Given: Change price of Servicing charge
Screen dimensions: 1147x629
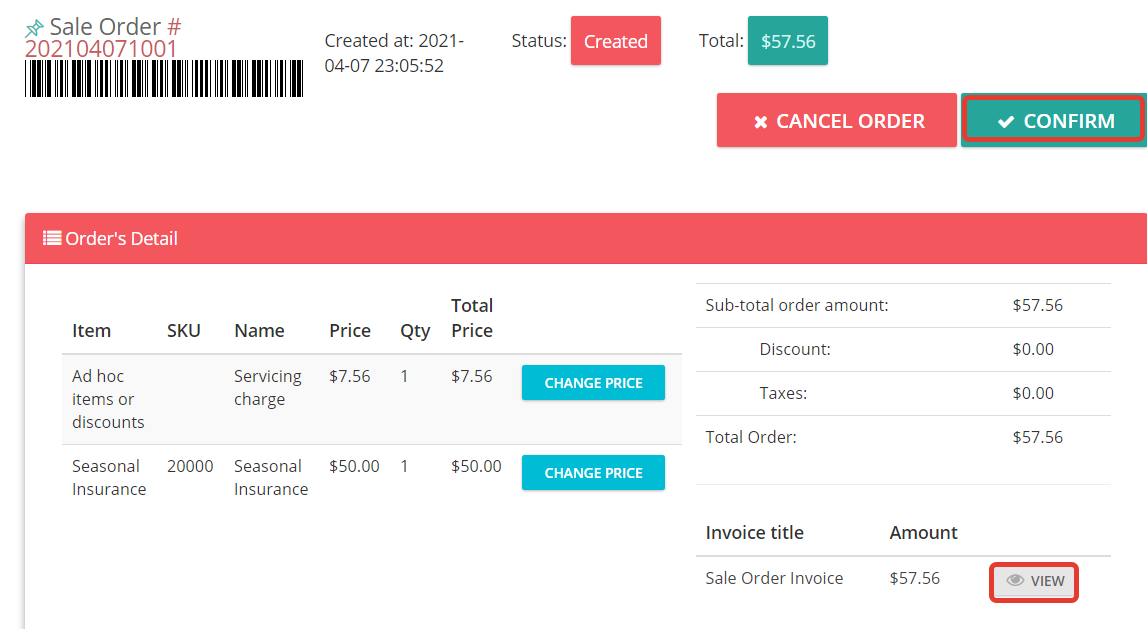Looking at the screenshot, I should pos(593,383).
